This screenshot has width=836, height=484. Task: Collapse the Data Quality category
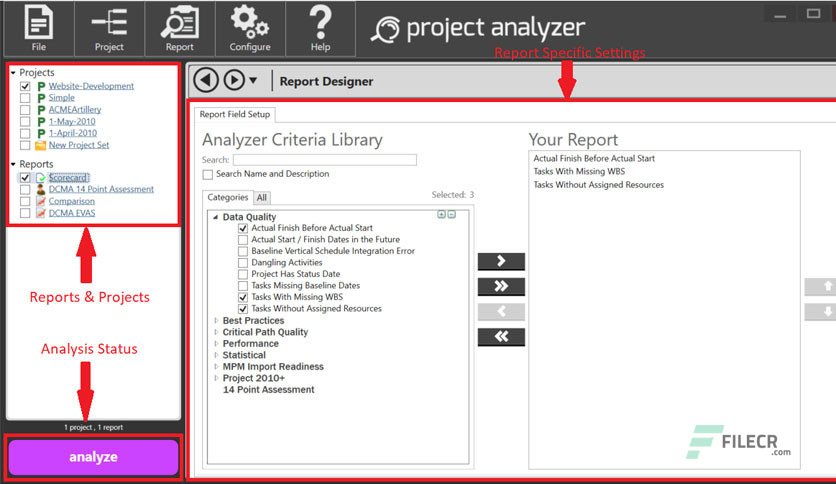click(x=216, y=217)
